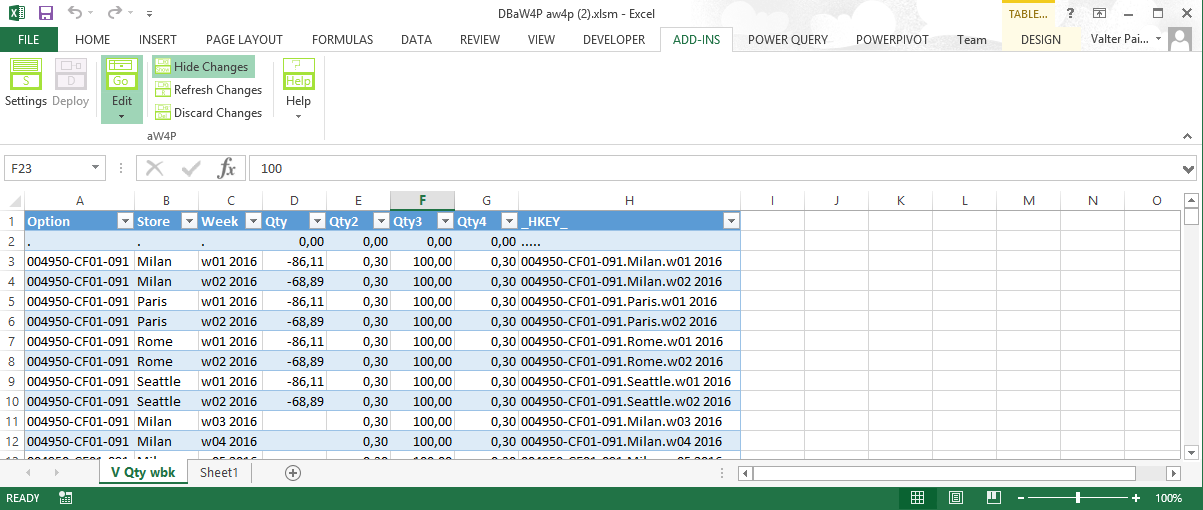Select the V Qty wbk sheet tab
This screenshot has width=1203, height=510.
pyautogui.click(x=143, y=472)
